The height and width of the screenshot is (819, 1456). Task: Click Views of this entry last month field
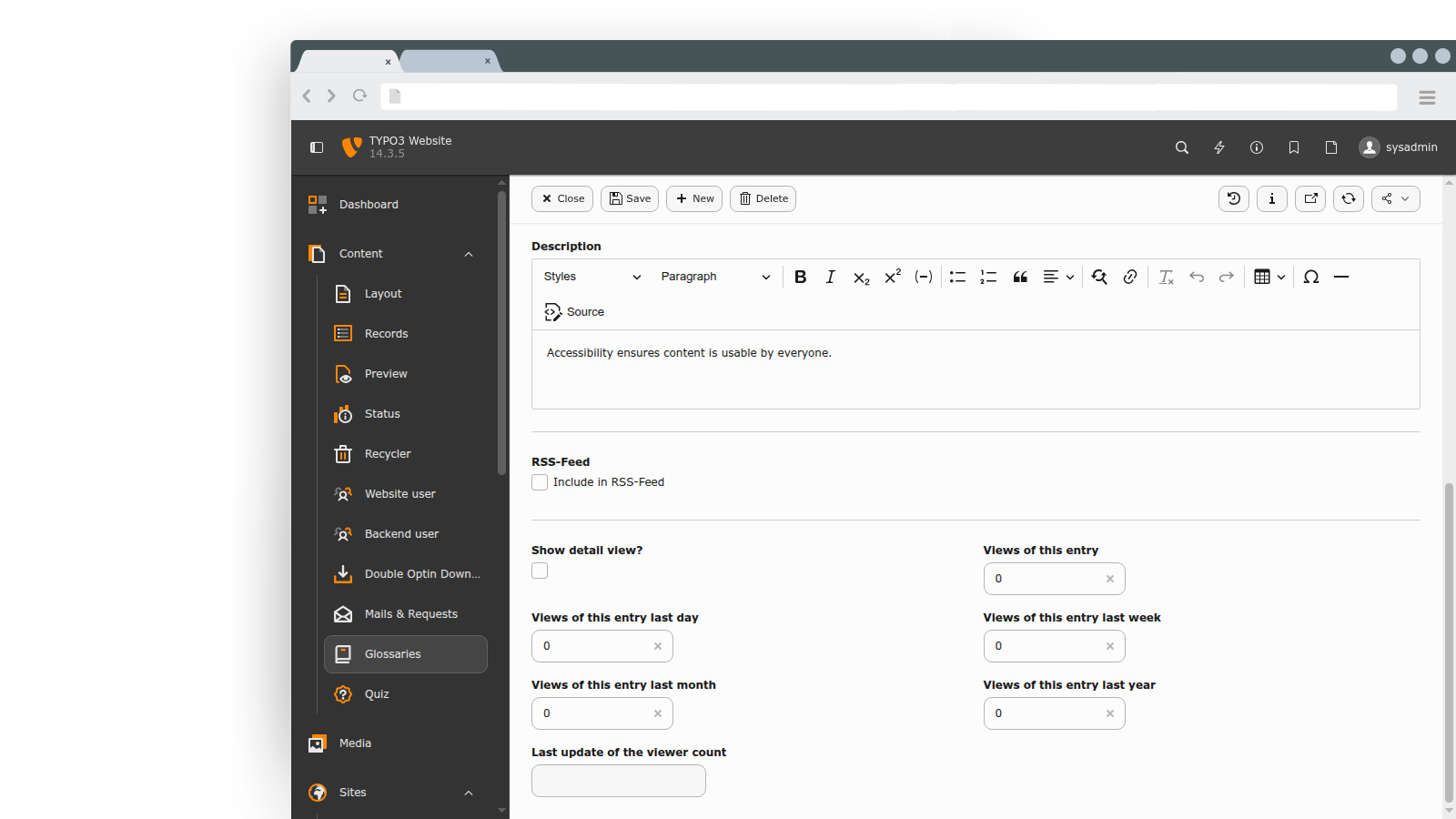(602, 713)
